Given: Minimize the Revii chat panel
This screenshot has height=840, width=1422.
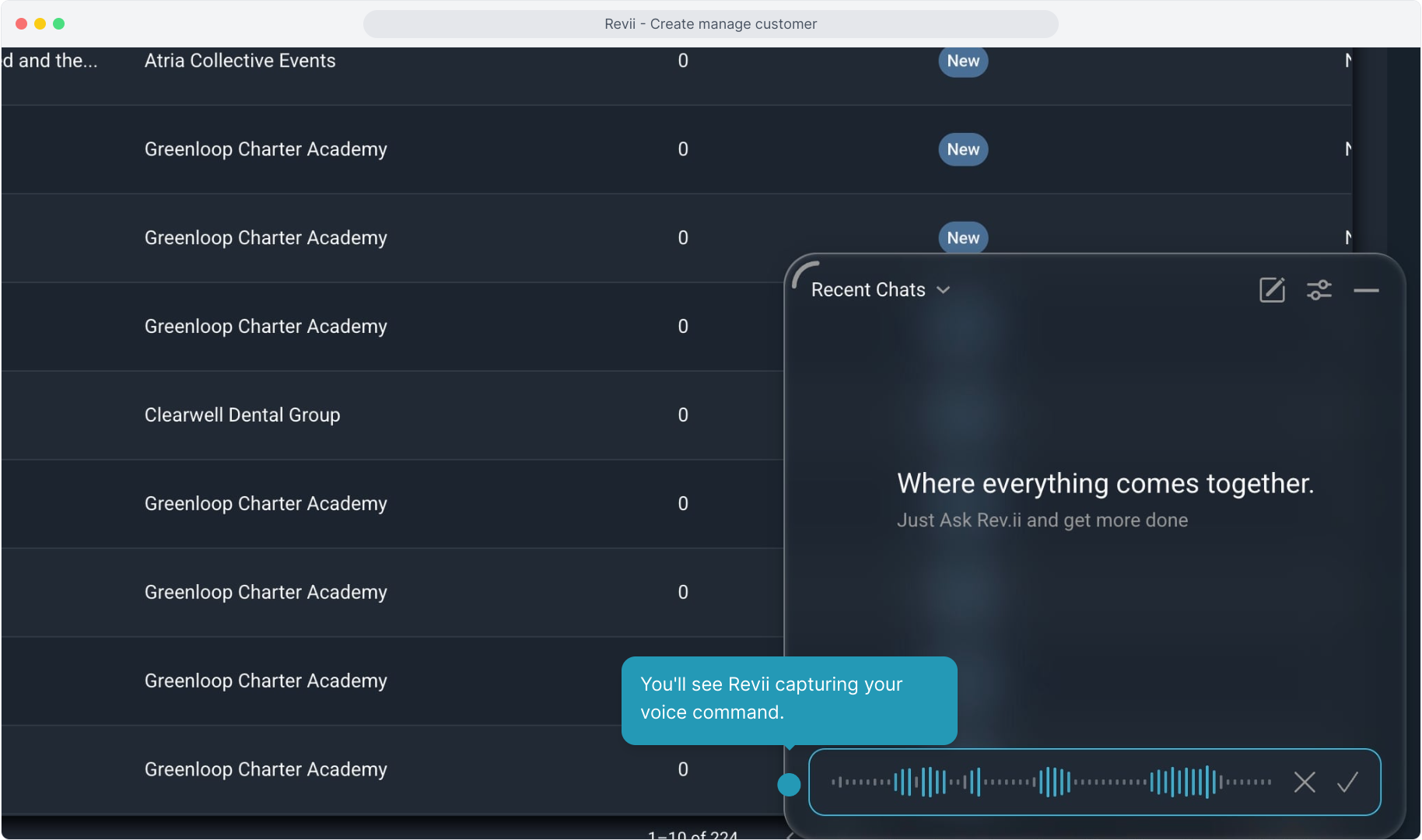Looking at the screenshot, I should (x=1366, y=290).
